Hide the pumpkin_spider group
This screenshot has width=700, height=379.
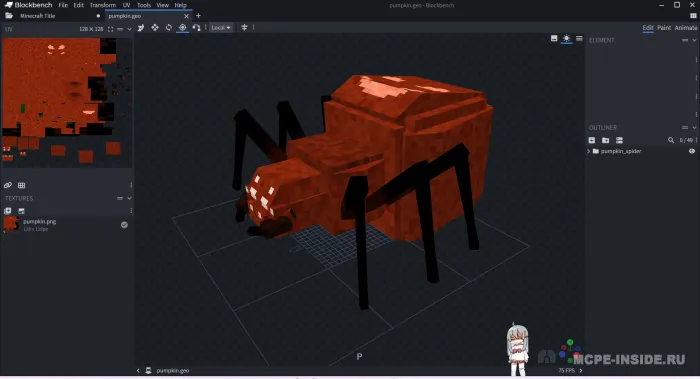pyautogui.click(x=692, y=151)
